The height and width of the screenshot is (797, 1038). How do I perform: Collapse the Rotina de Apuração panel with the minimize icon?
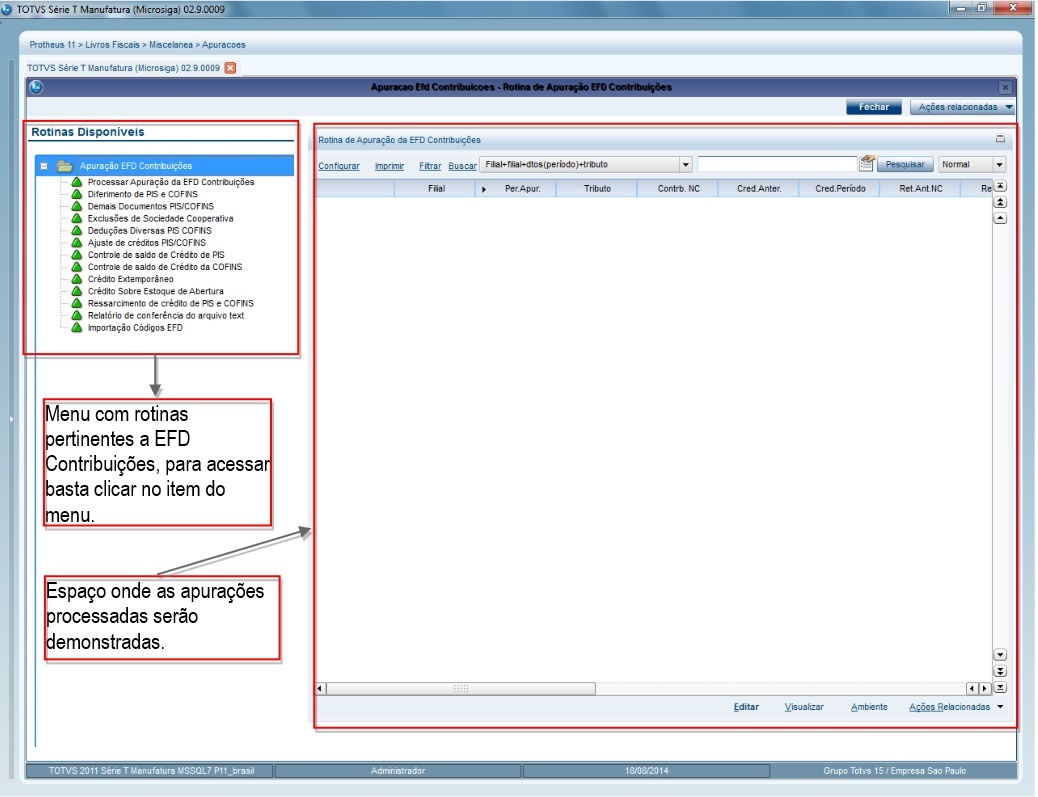(x=1000, y=138)
